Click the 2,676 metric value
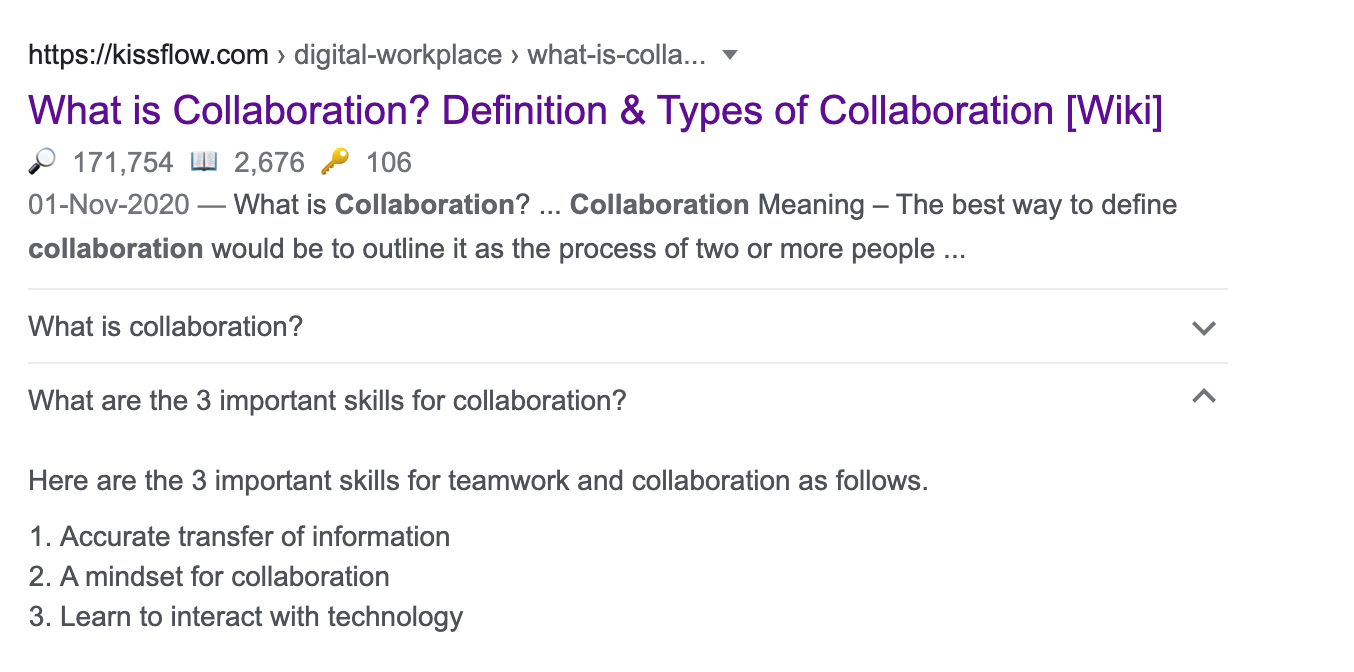The image size is (1354, 672). [x=269, y=162]
